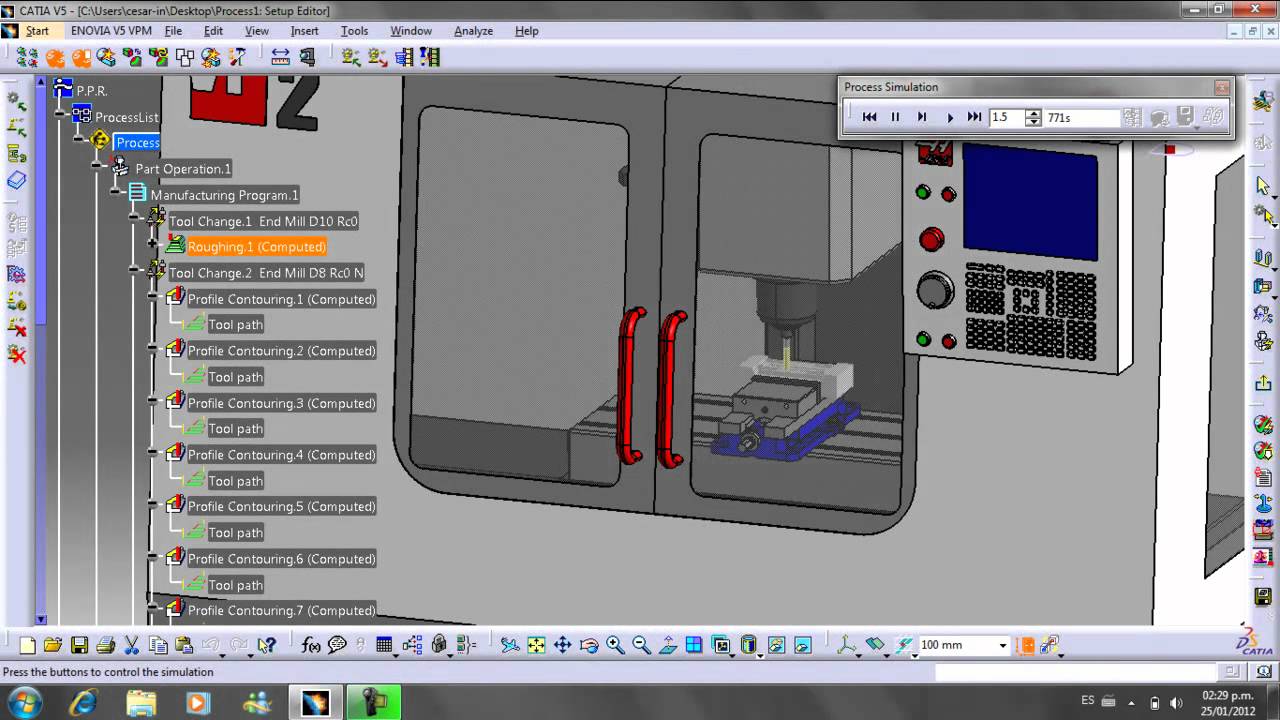Click the New file icon
Image resolution: width=1280 pixels, height=720 pixels.
pos(27,646)
